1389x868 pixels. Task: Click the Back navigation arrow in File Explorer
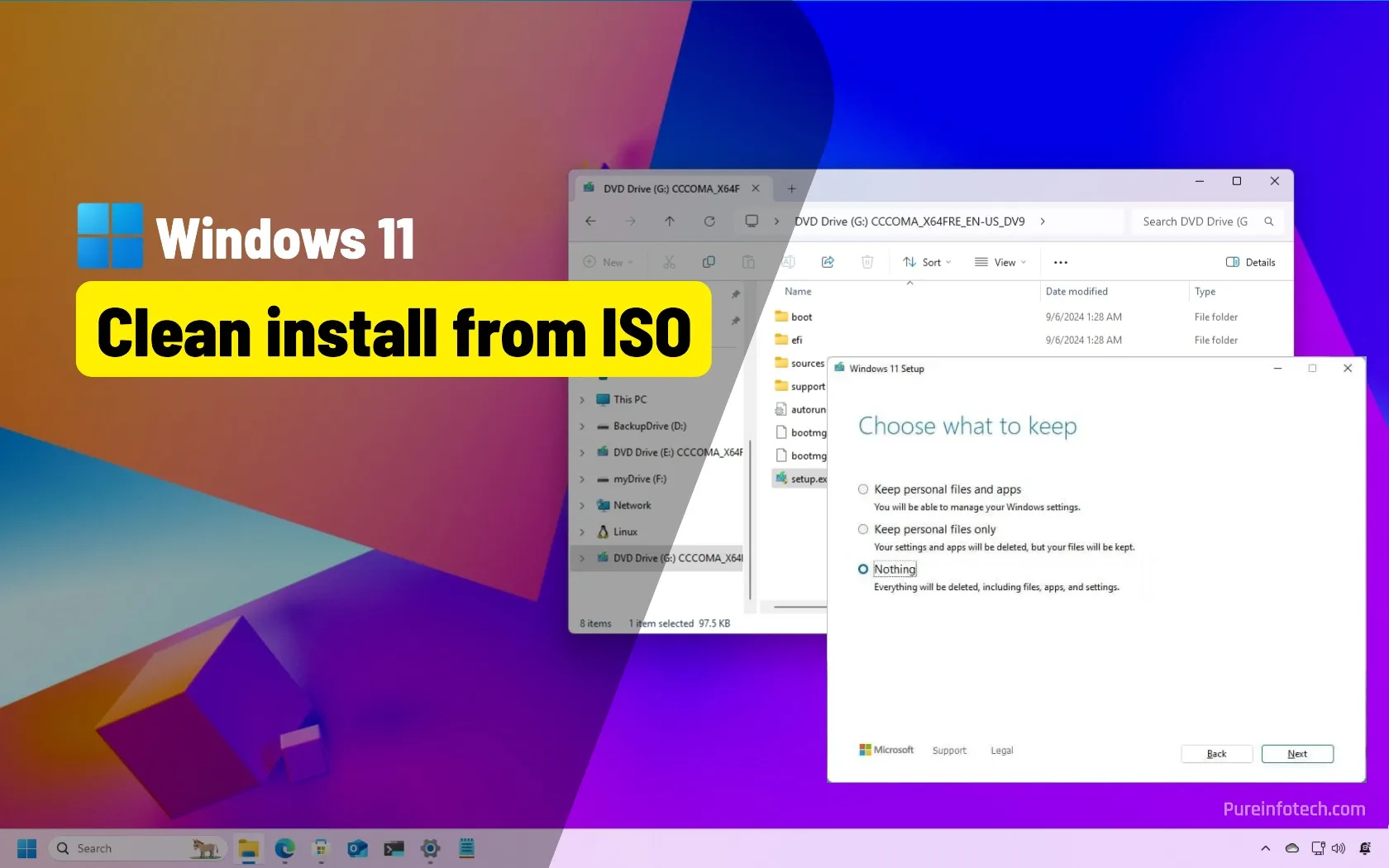pos(590,221)
